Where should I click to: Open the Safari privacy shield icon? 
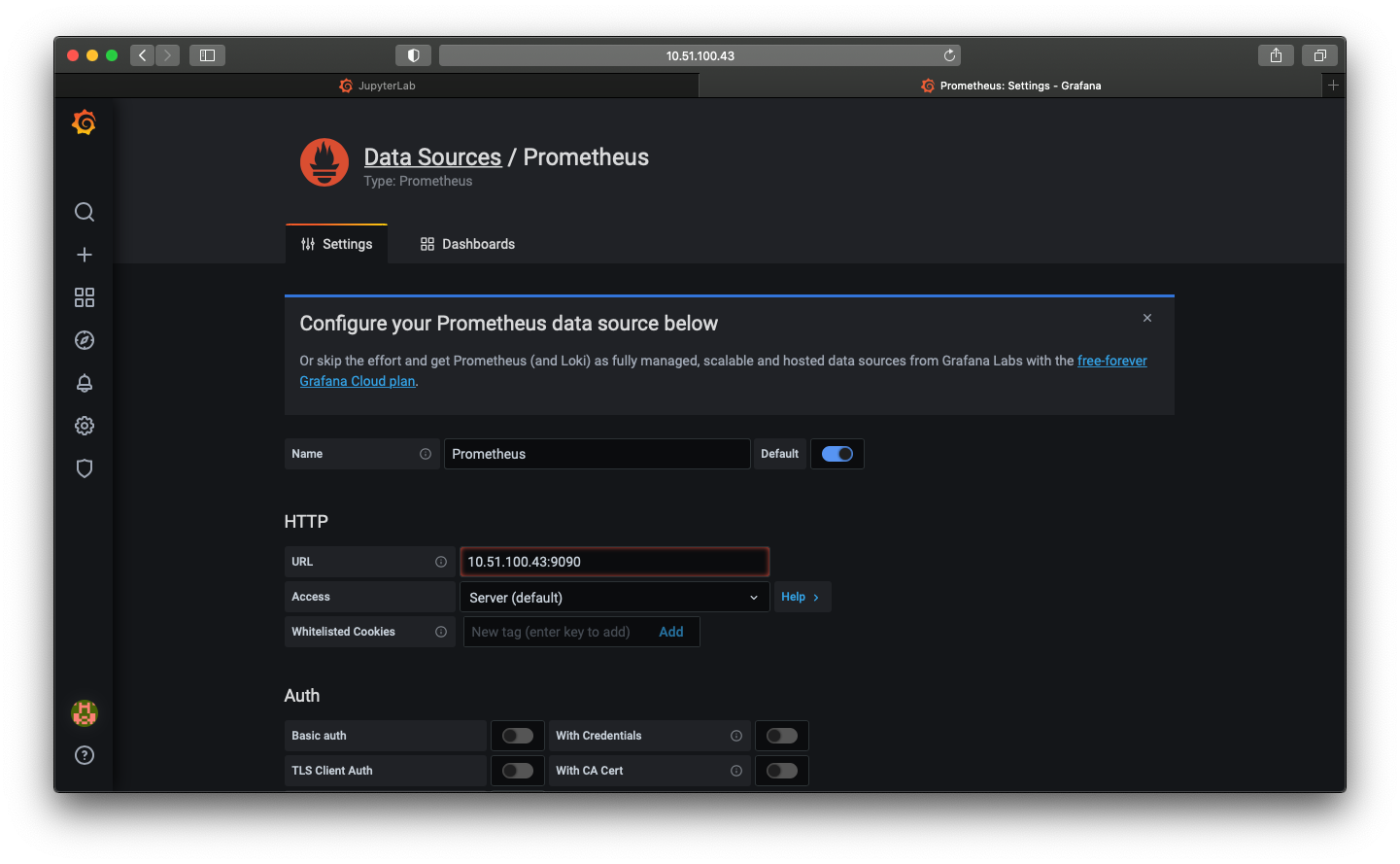point(413,55)
